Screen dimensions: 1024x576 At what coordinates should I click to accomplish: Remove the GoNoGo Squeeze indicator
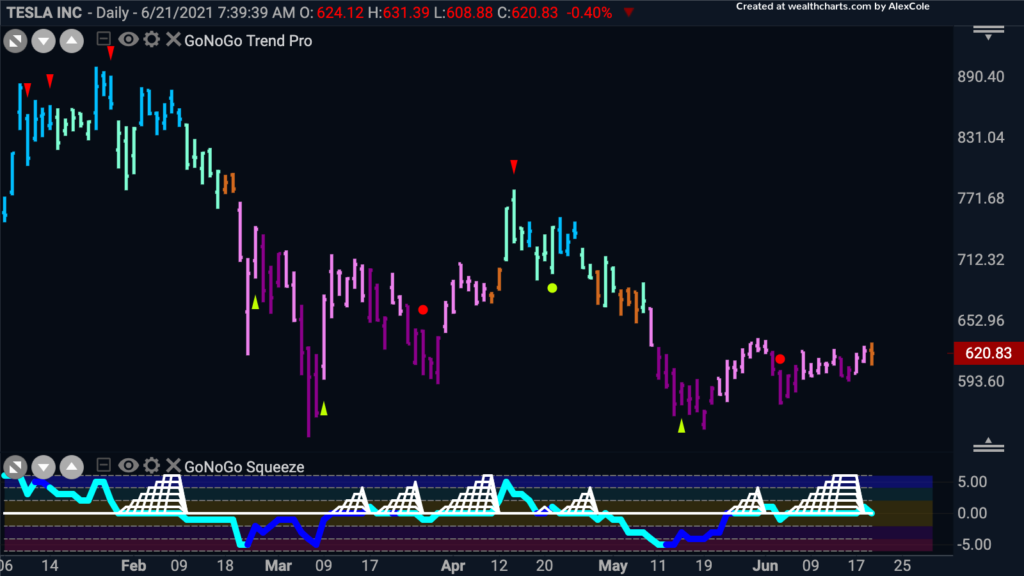tap(173, 465)
